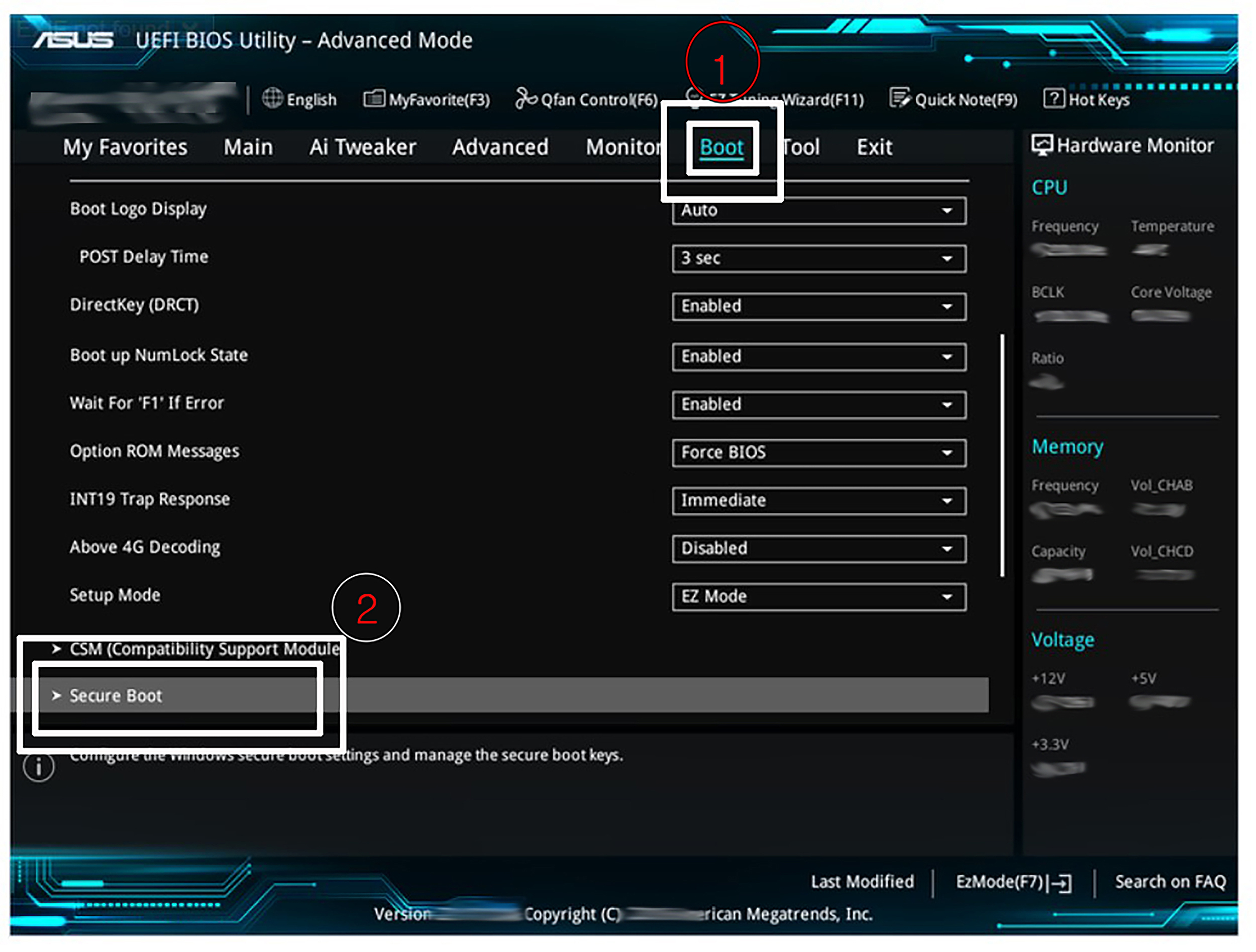Image resolution: width=1256 pixels, height=952 pixels.
Task: Open Quick Note(F9)
Action: pos(954,99)
